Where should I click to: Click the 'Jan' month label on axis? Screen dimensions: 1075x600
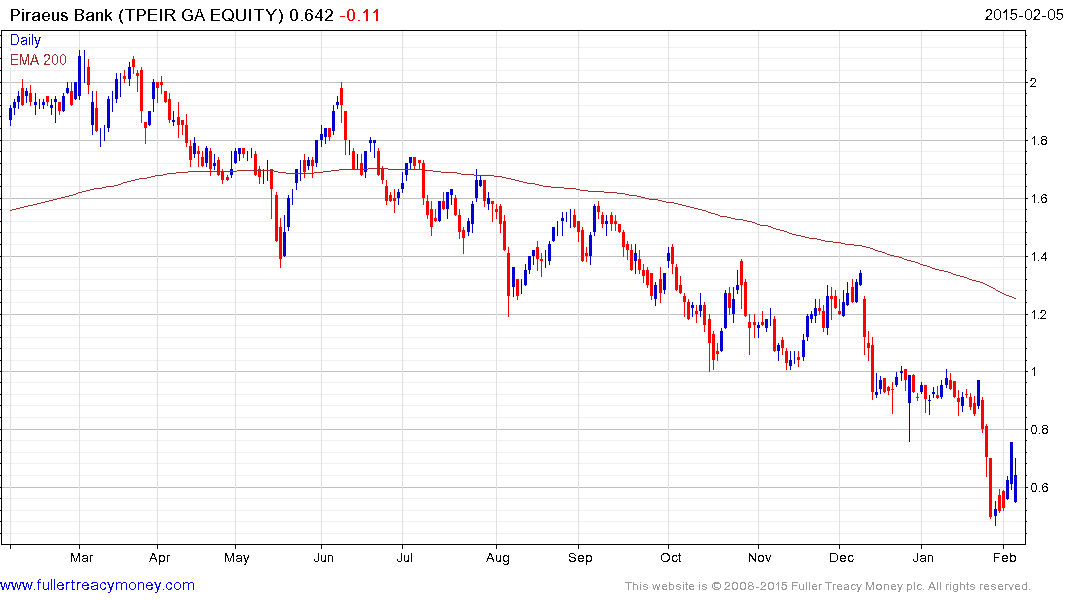tap(923, 557)
